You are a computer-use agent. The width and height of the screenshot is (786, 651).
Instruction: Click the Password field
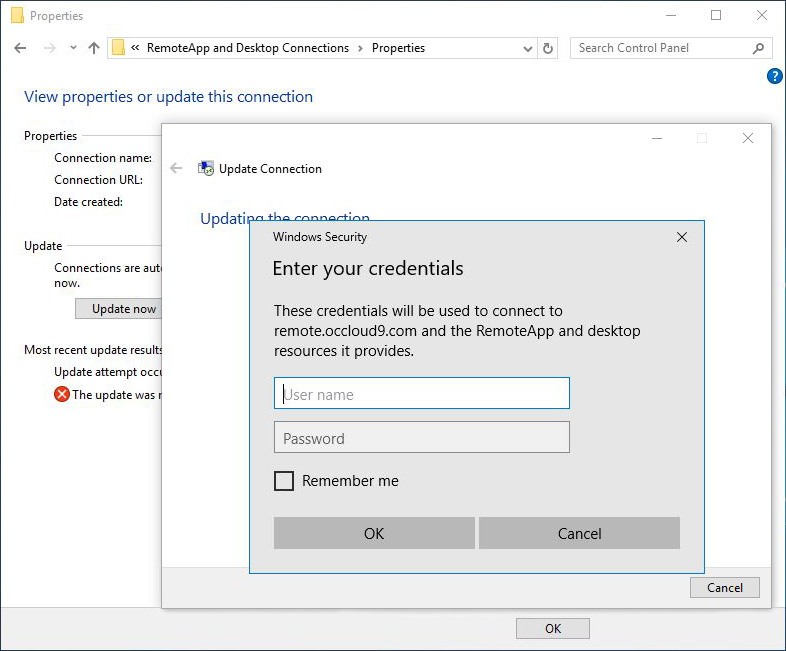tap(422, 437)
